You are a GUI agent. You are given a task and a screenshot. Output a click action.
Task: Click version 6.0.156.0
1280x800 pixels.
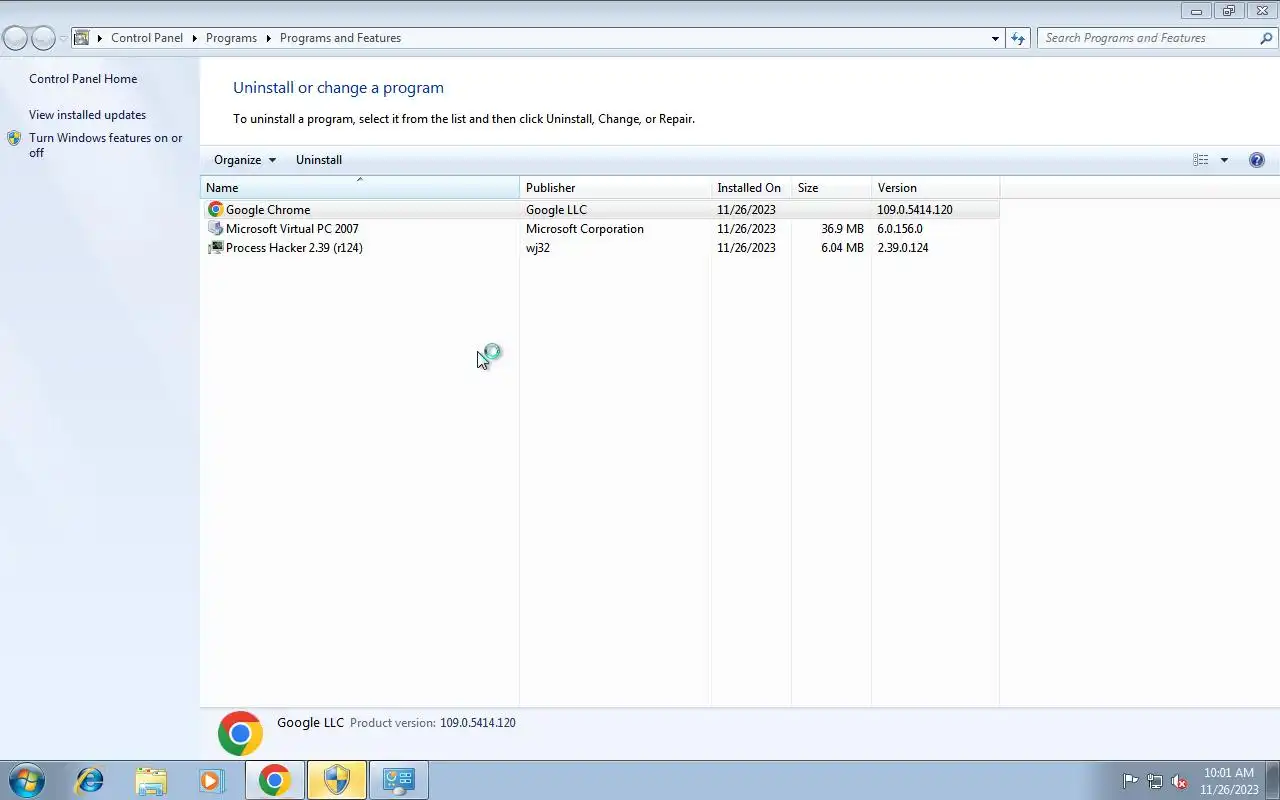[x=900, y=229]
